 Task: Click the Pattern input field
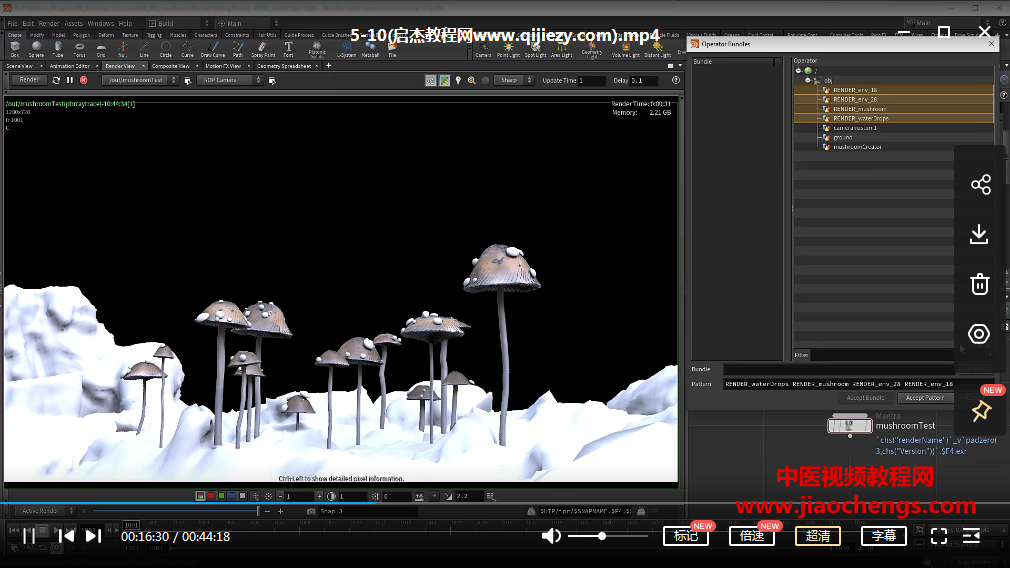tap(839, 384)
